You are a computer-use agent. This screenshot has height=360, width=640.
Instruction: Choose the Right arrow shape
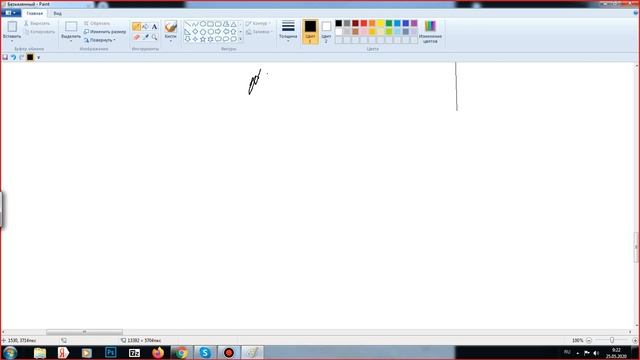point(218,31)
